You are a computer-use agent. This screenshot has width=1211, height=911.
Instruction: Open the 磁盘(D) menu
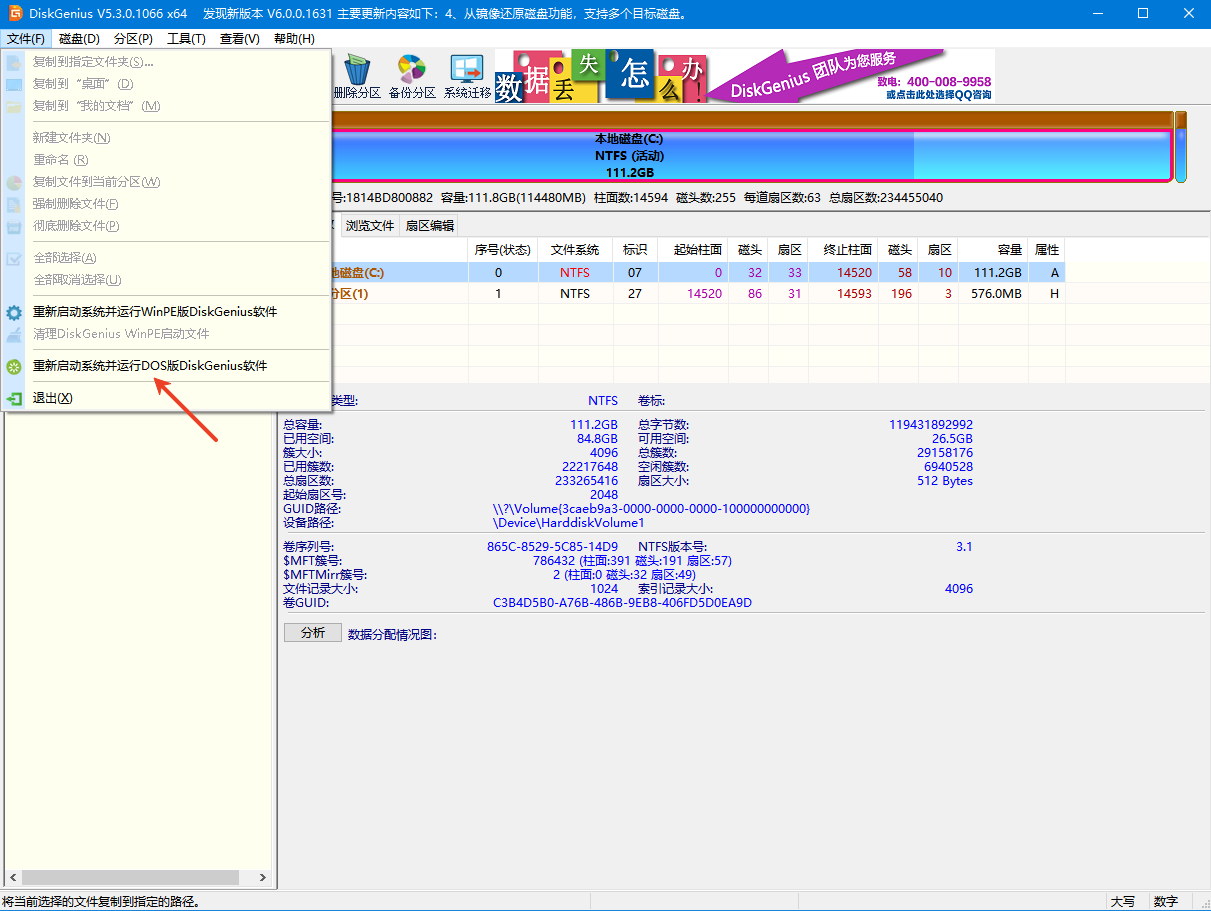coord(79,39)
